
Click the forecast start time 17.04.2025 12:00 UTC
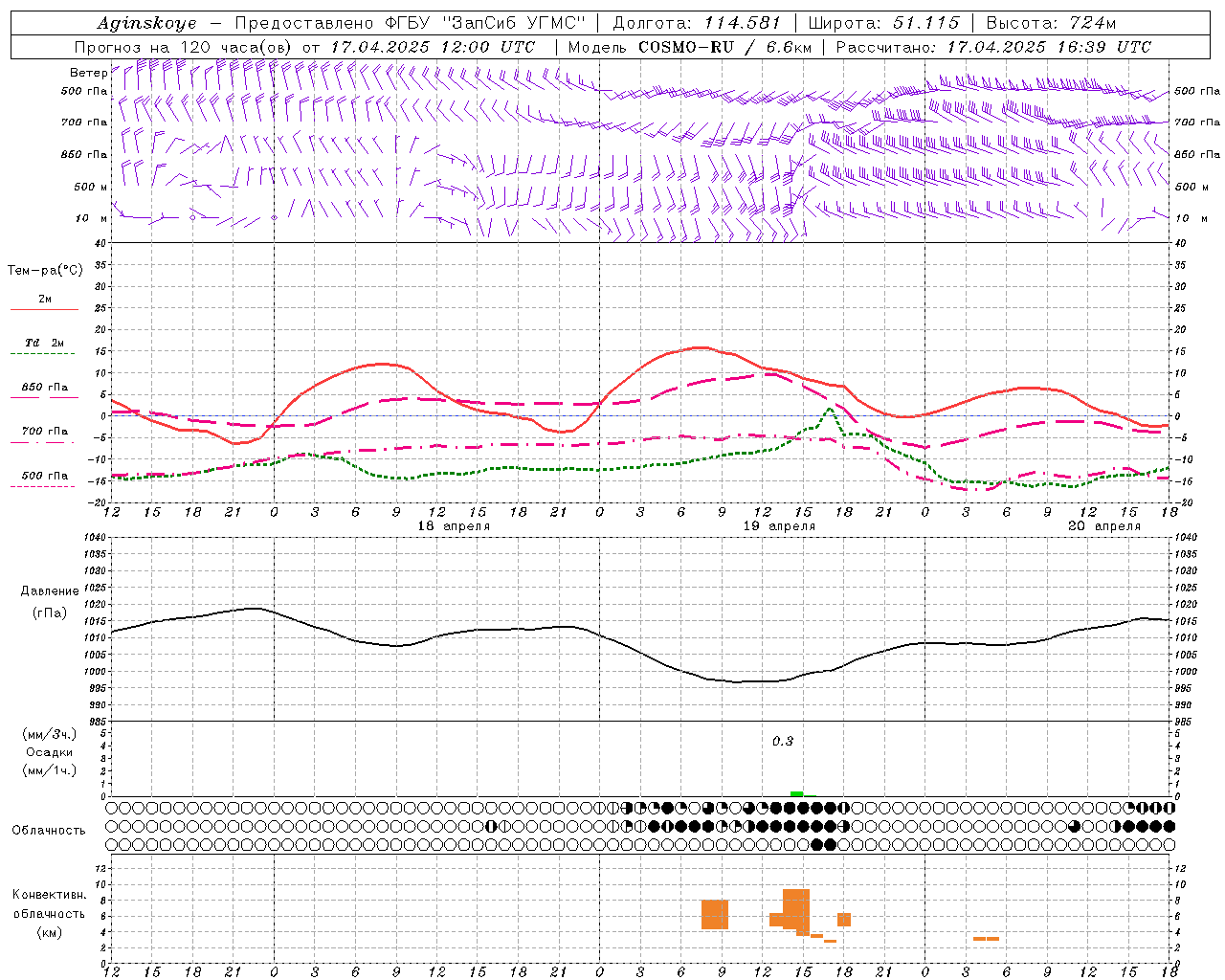coord(433,46)
